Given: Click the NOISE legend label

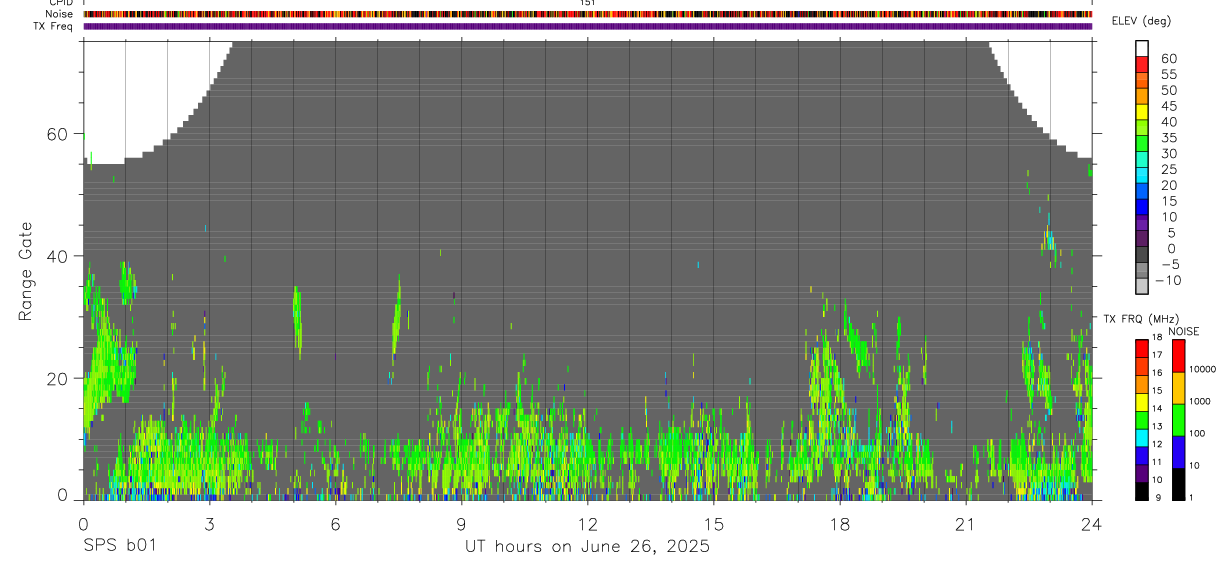Looking at the screenshot, I should click(x=1183, y=331).
